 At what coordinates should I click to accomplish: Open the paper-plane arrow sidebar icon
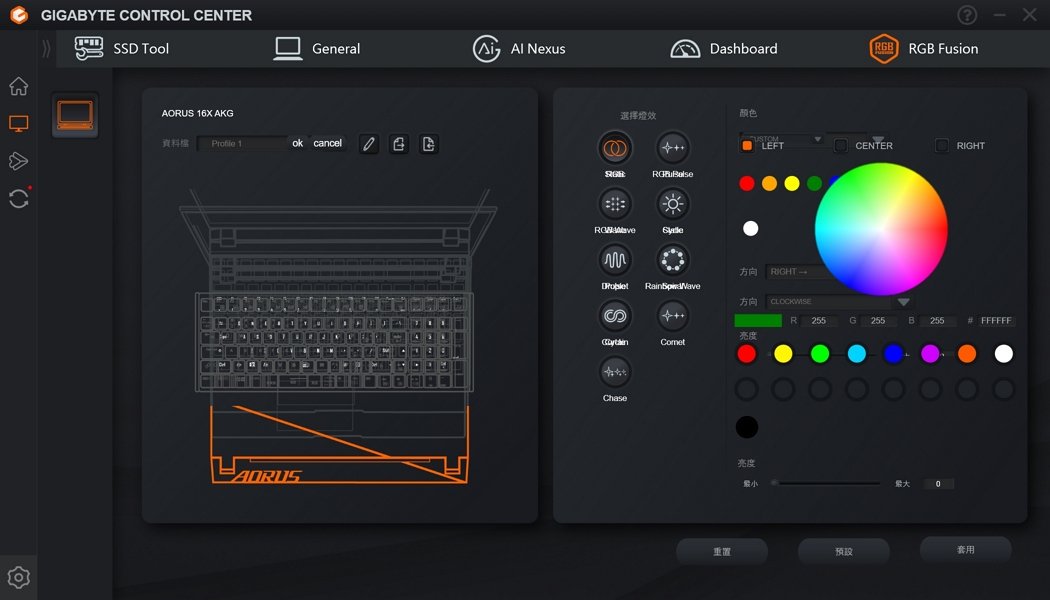point(18,161)
